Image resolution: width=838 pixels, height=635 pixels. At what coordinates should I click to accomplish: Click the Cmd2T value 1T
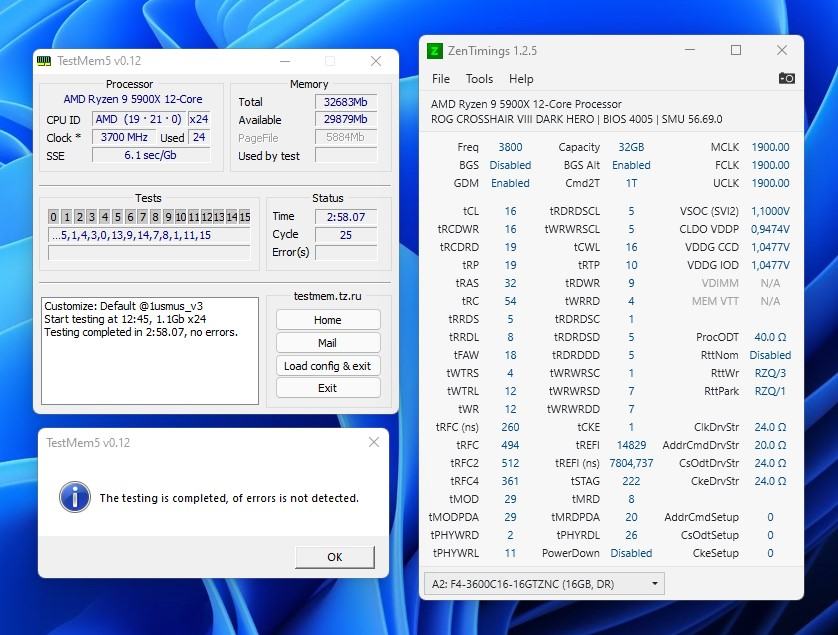pos(631,183)
